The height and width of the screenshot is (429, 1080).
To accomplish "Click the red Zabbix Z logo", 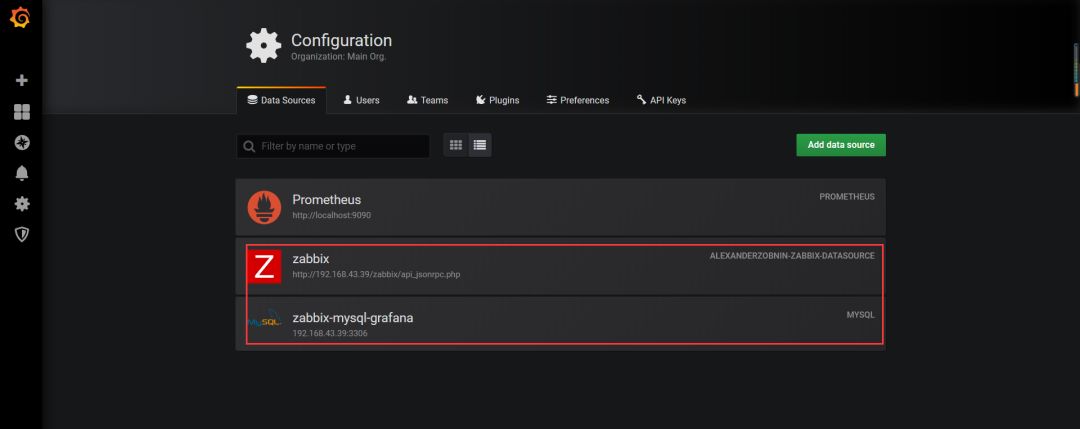I will [264, 266].
